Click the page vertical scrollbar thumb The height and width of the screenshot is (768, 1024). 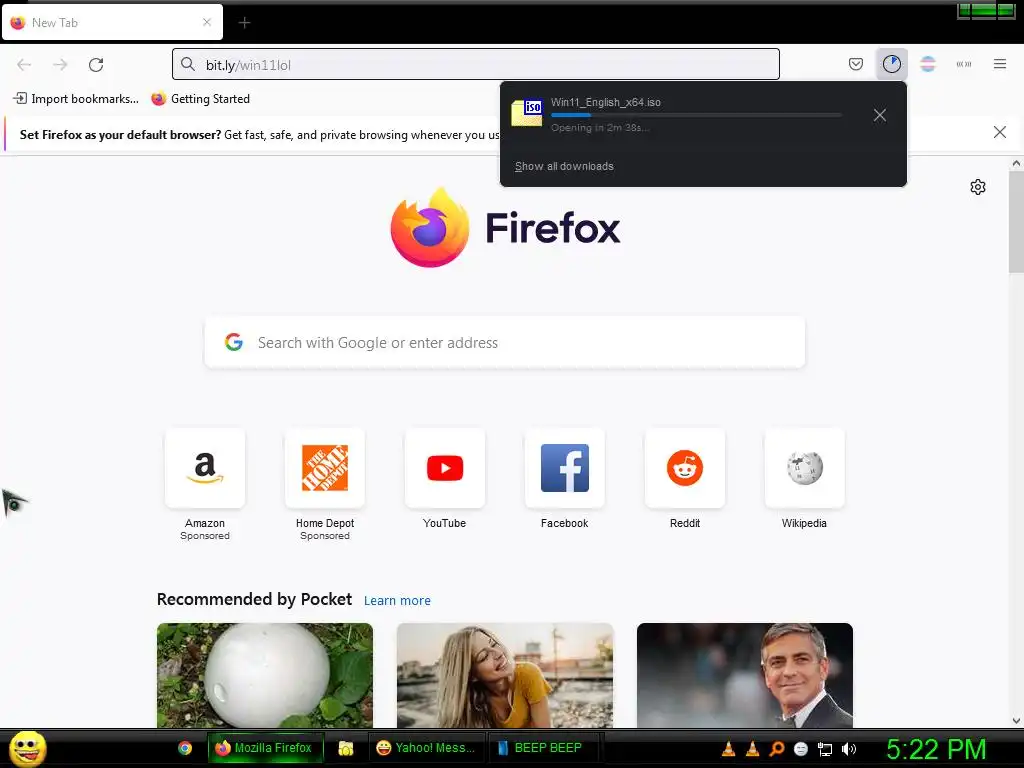1016,222
